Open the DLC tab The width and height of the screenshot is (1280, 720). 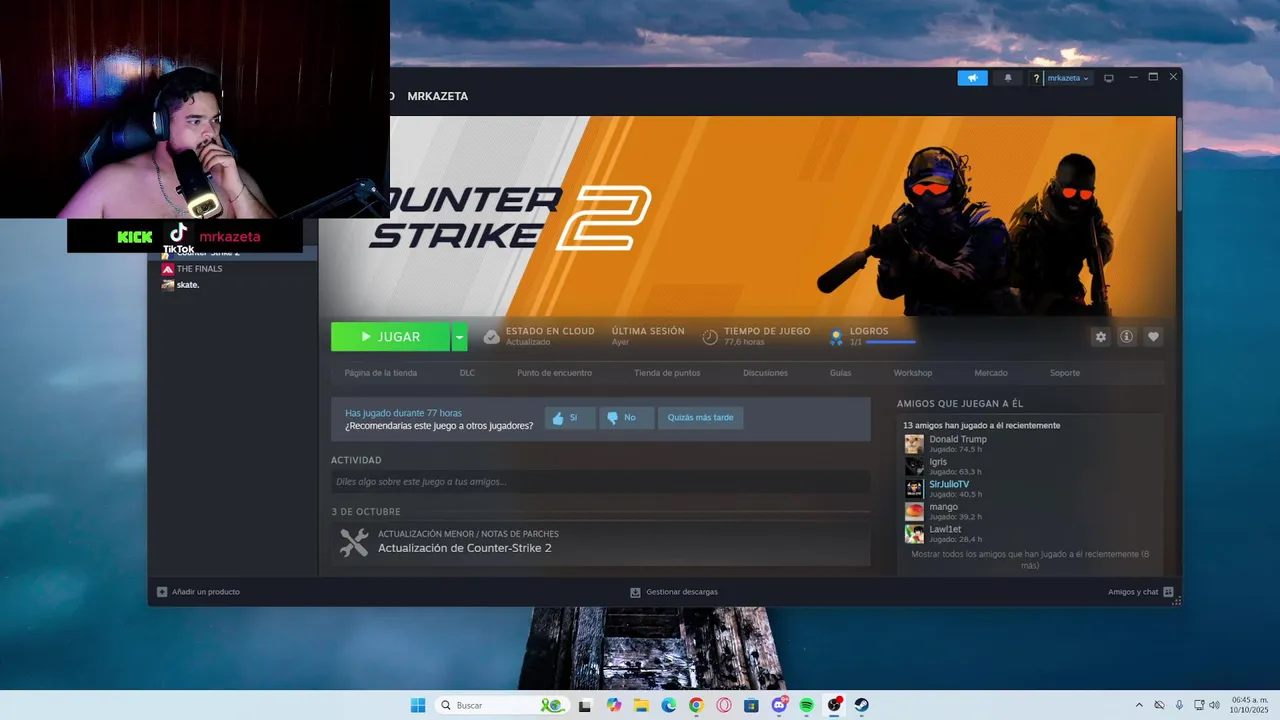[x=467, y=373]
